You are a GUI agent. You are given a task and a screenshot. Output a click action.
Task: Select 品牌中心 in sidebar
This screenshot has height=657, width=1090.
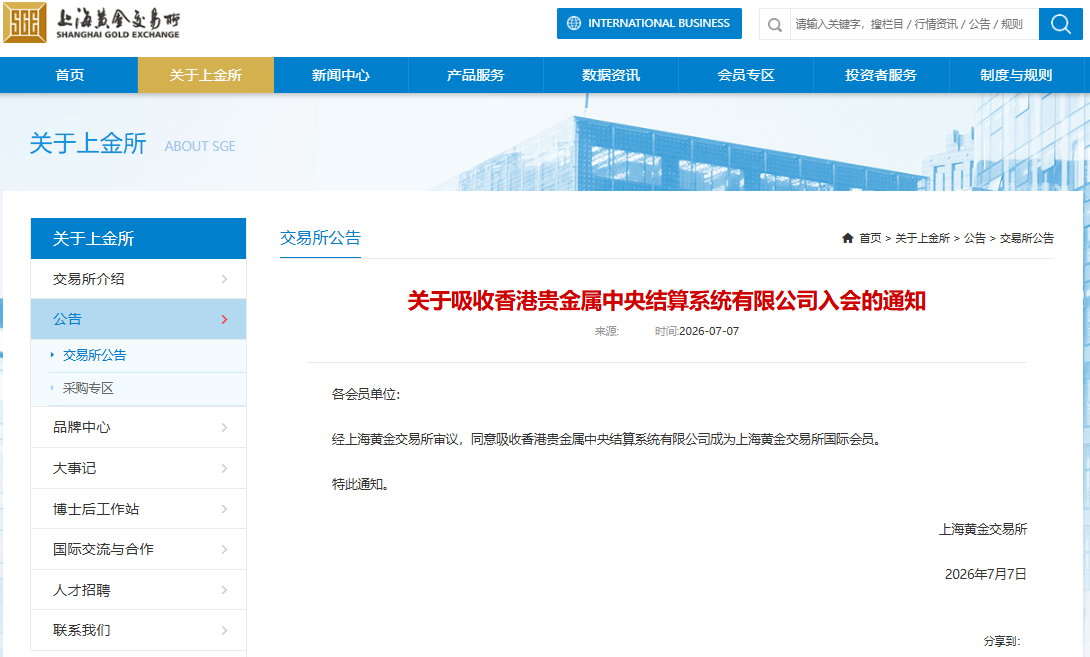(x=138, y=427)
